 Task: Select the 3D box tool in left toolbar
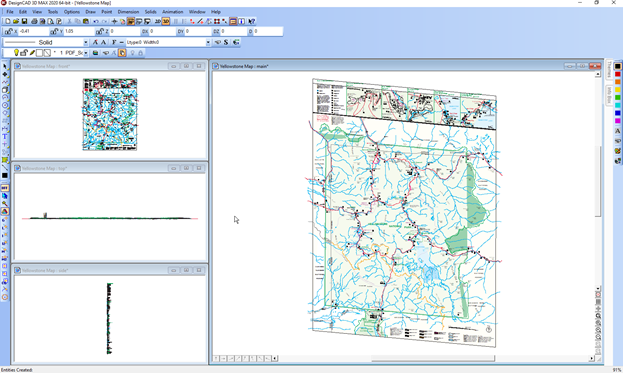[5, 90]
